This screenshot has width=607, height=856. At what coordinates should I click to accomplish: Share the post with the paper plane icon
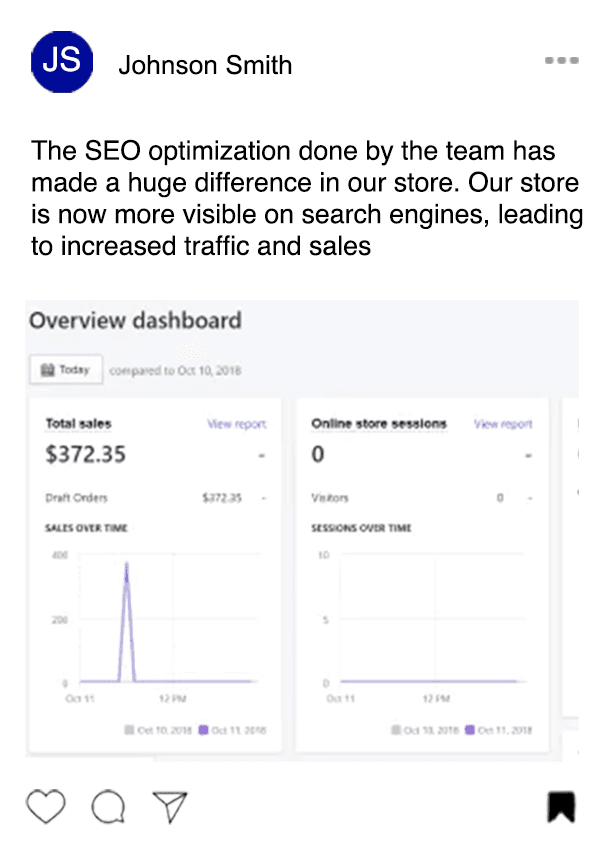click(169, 806)
